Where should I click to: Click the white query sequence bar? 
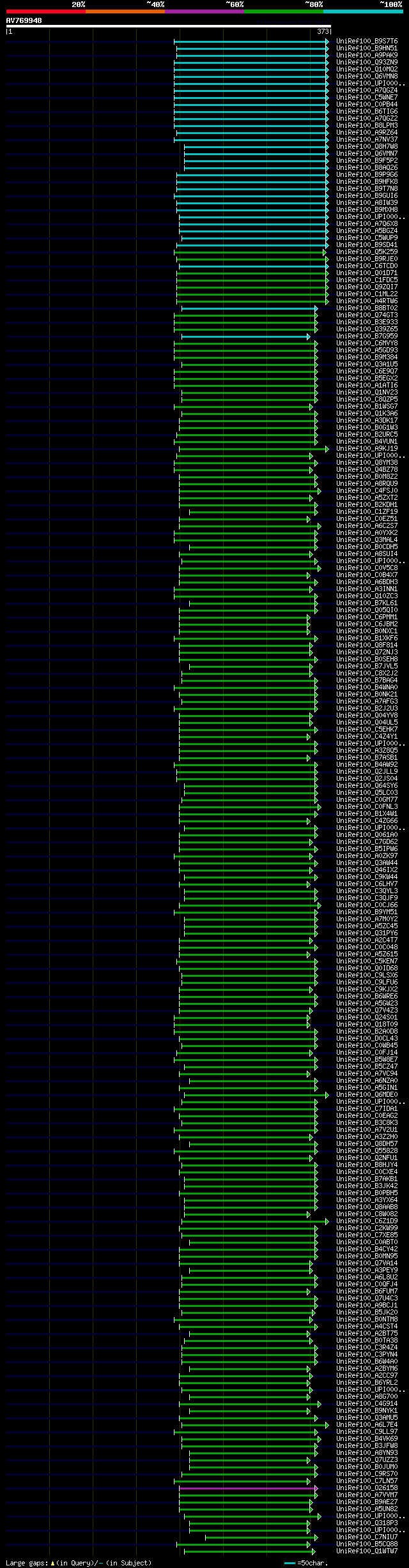(x=168, y=26)
